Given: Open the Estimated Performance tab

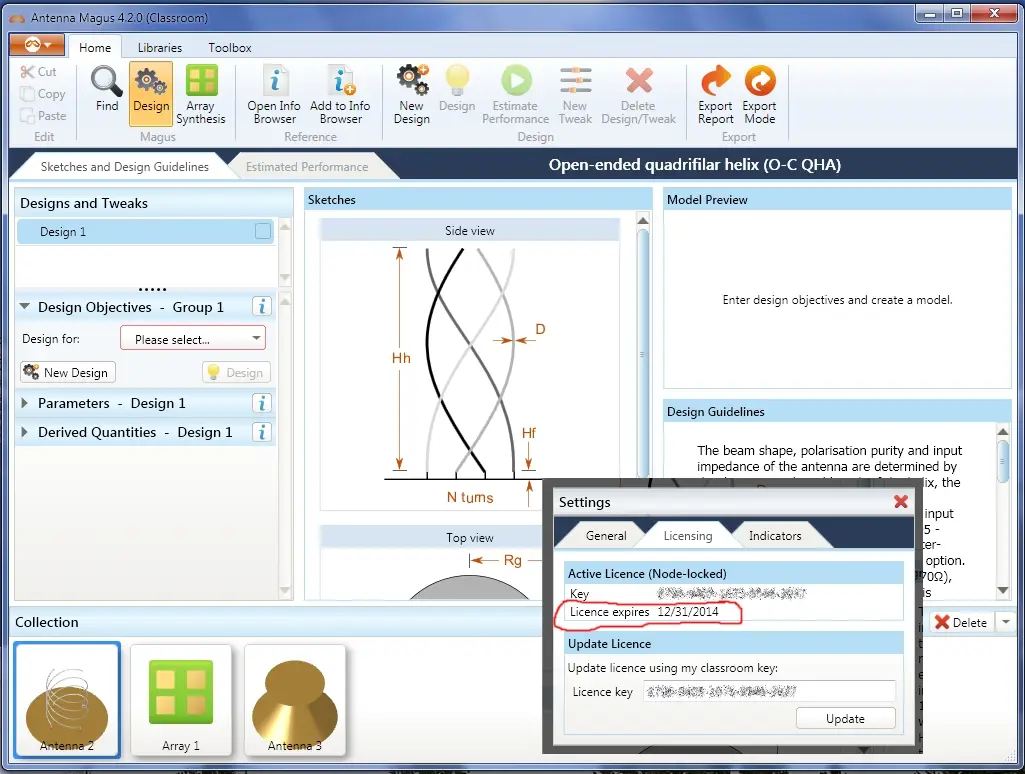Looking at the screenshot, I should pyautogui.click(x=307, y=167).
